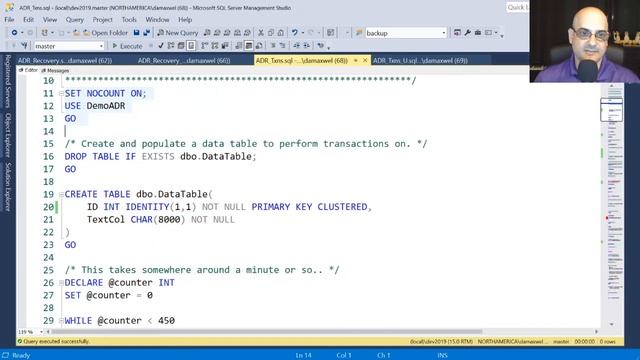Click the Cut icon in toolbar
The height and width of the screenshot is (360, 640).
pyautogui.click(x=260, y=33)
